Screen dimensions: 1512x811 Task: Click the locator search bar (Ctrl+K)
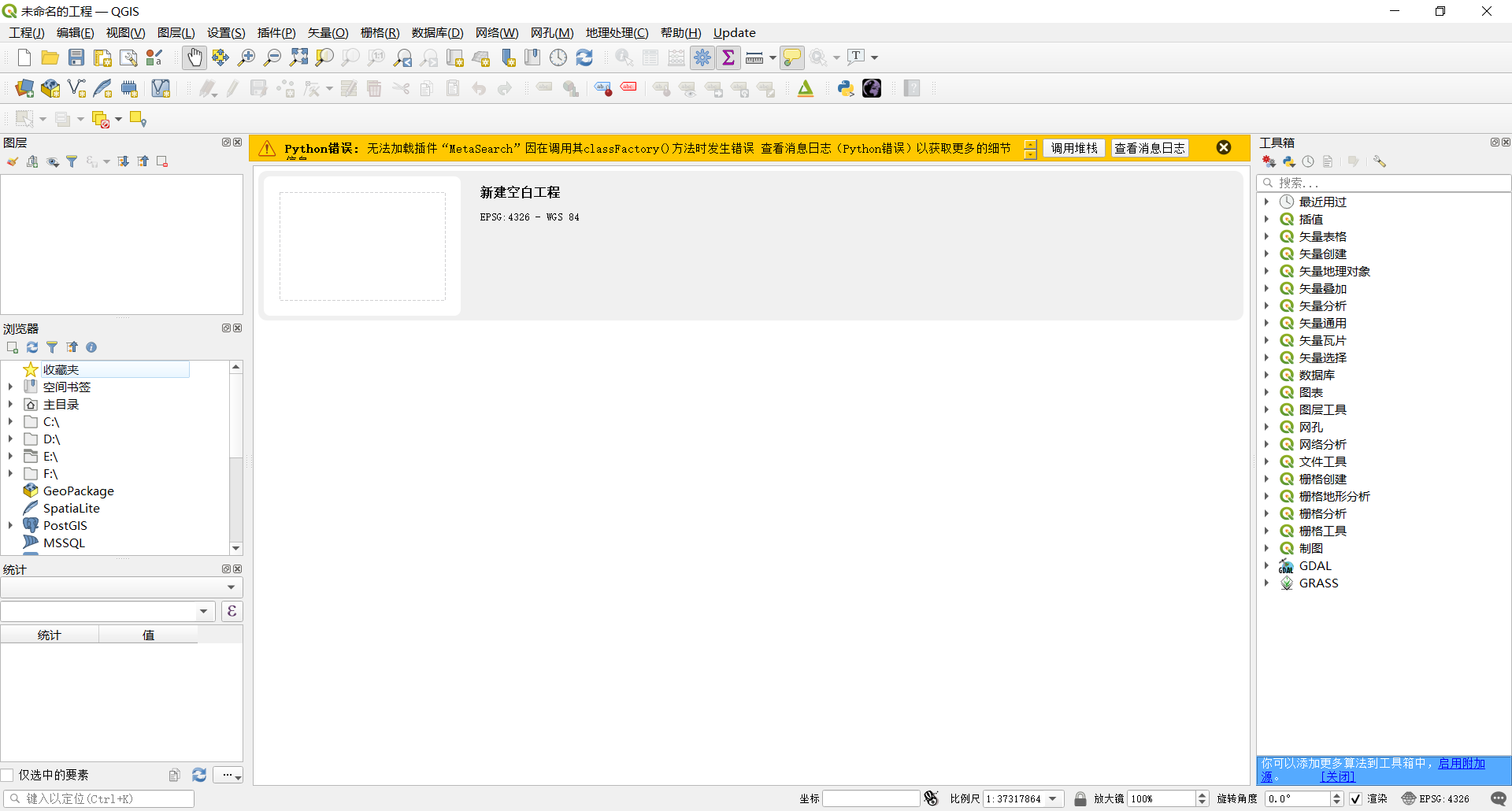pyautogui.click(x=98, y=798)
